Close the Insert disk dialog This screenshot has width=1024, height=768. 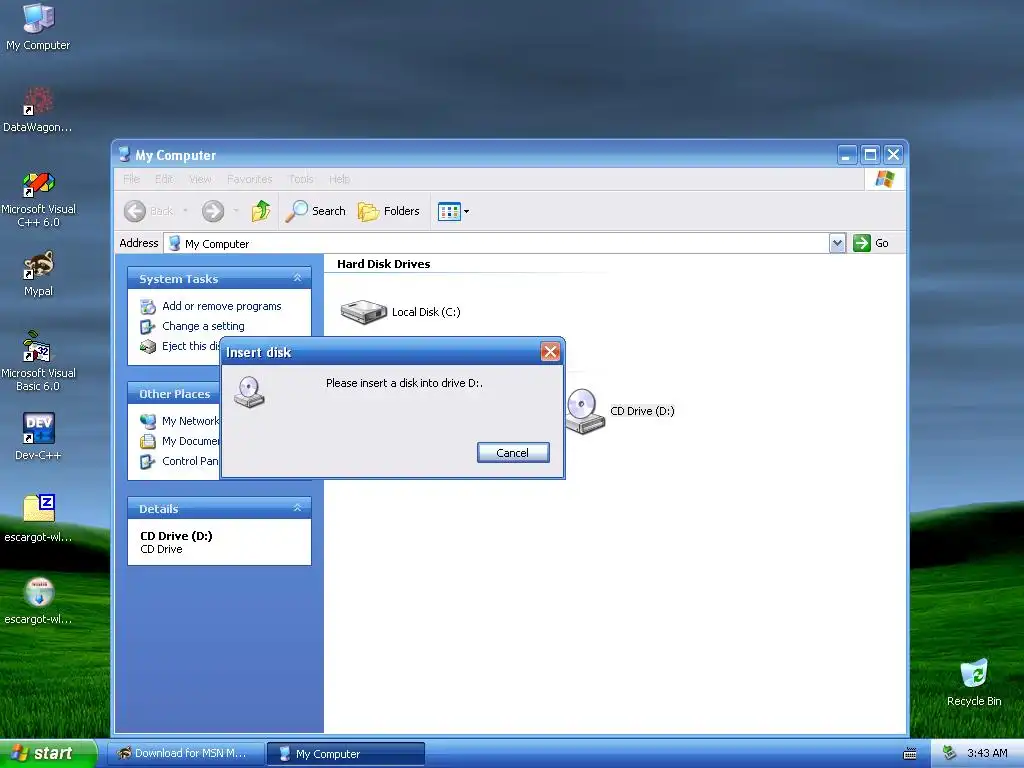click(550, 352)
